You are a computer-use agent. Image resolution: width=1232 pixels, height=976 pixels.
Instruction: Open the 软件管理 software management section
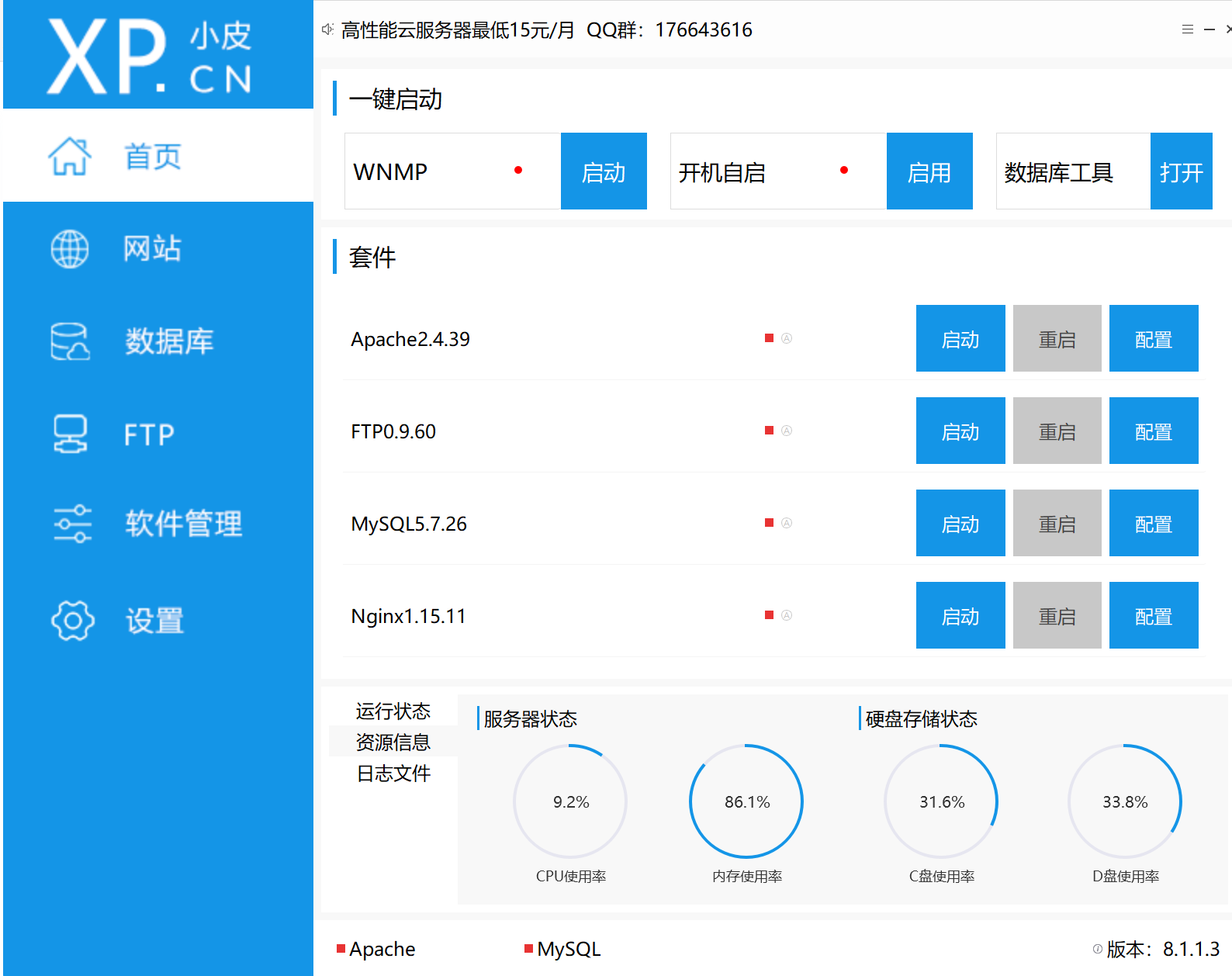[158, 524]
